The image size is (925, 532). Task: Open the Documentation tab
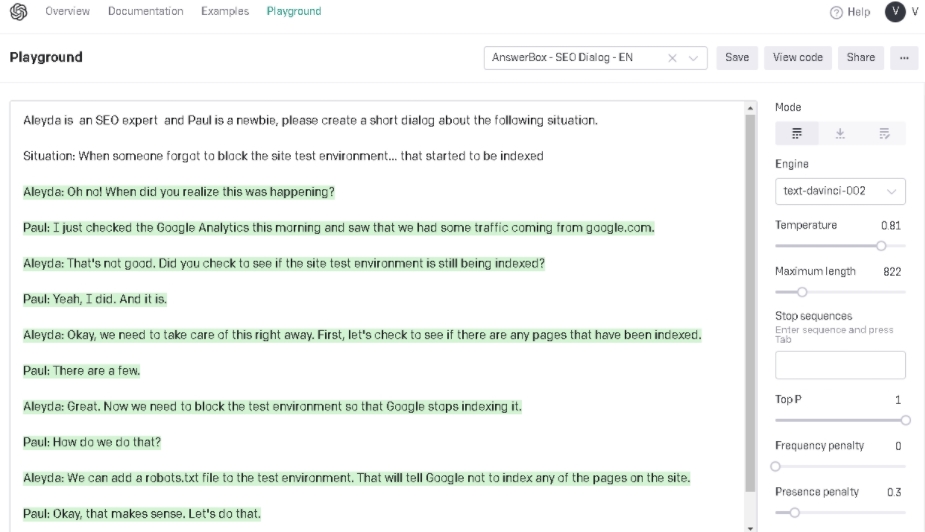coord(146,12)
